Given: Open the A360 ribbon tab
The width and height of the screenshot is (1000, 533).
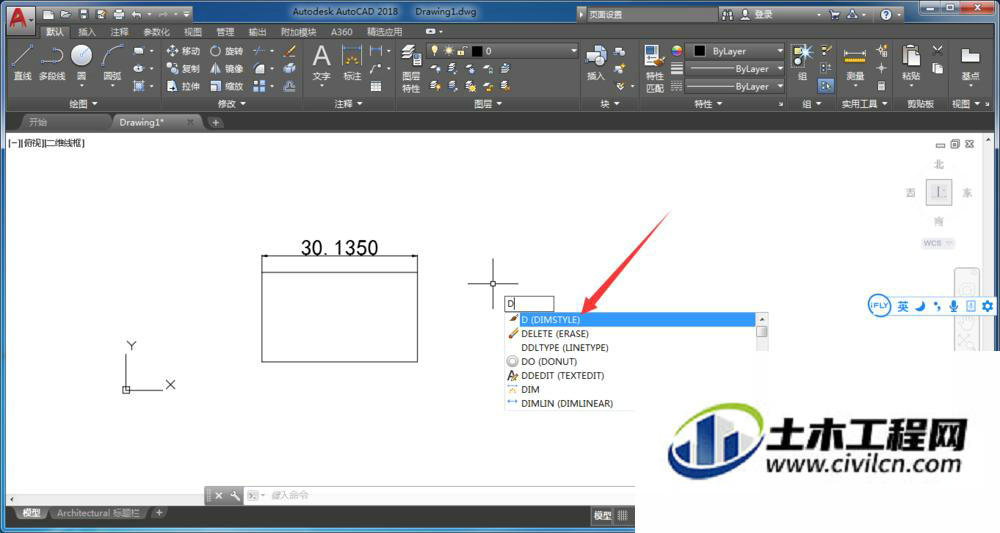Looking at the screenshot, I should tap(341, 31).
